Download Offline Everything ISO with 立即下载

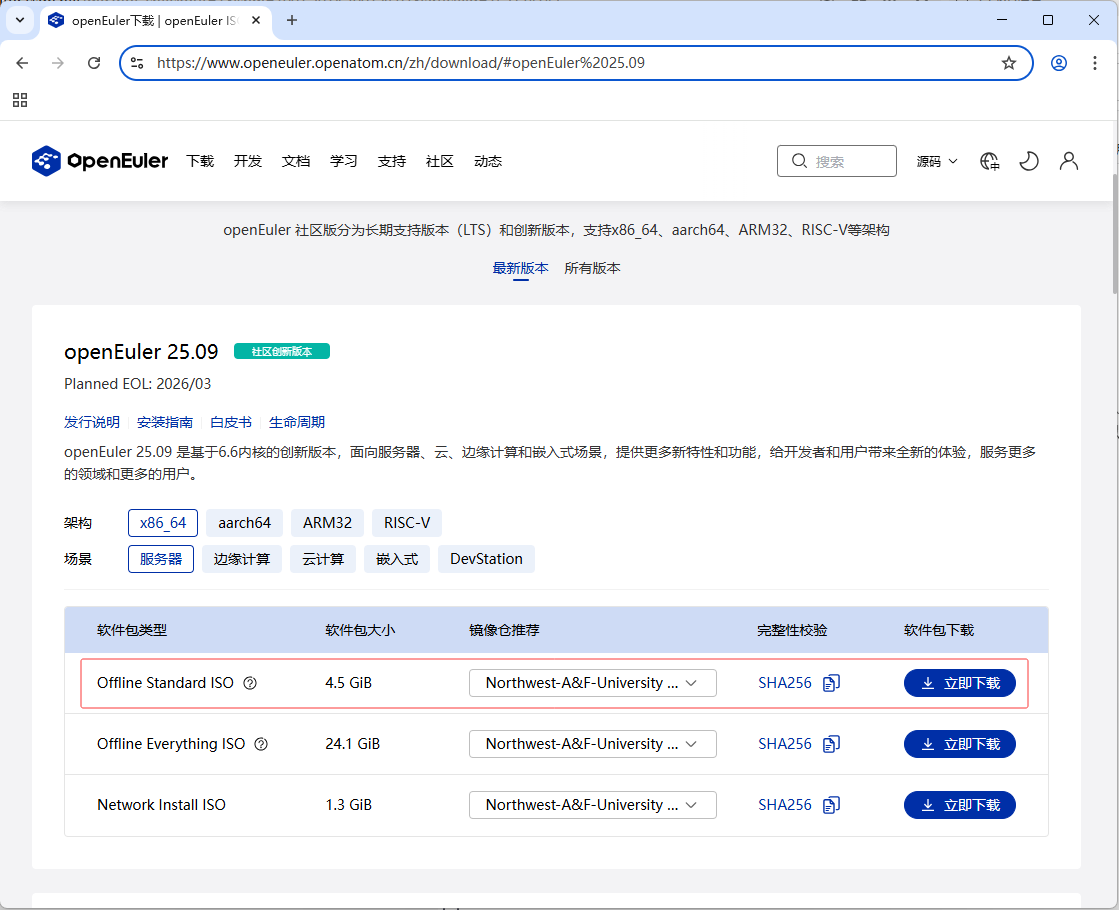click(x=959, y=744)
